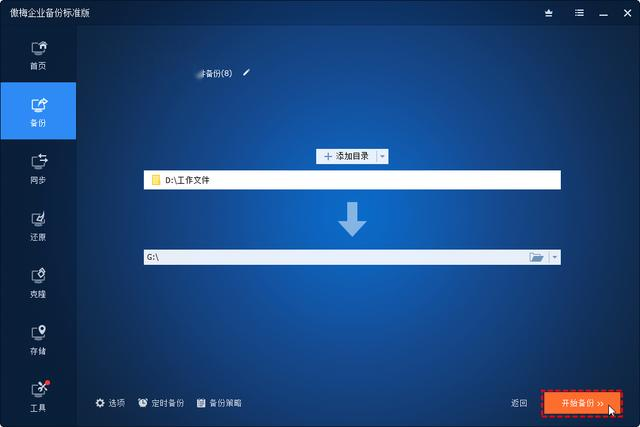640x427 pixels.
Task: Expand the destination path dropdown arrow
Action: pyautogui.click(x=555, y=257)
